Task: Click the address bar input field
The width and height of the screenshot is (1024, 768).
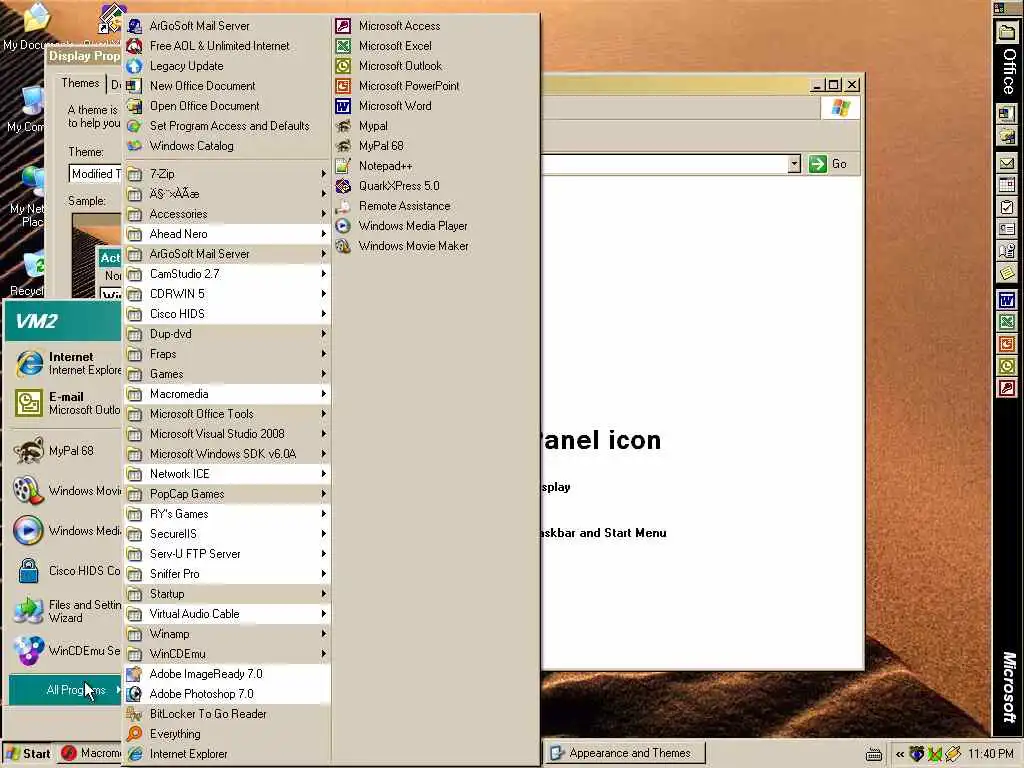Action: 664,164
